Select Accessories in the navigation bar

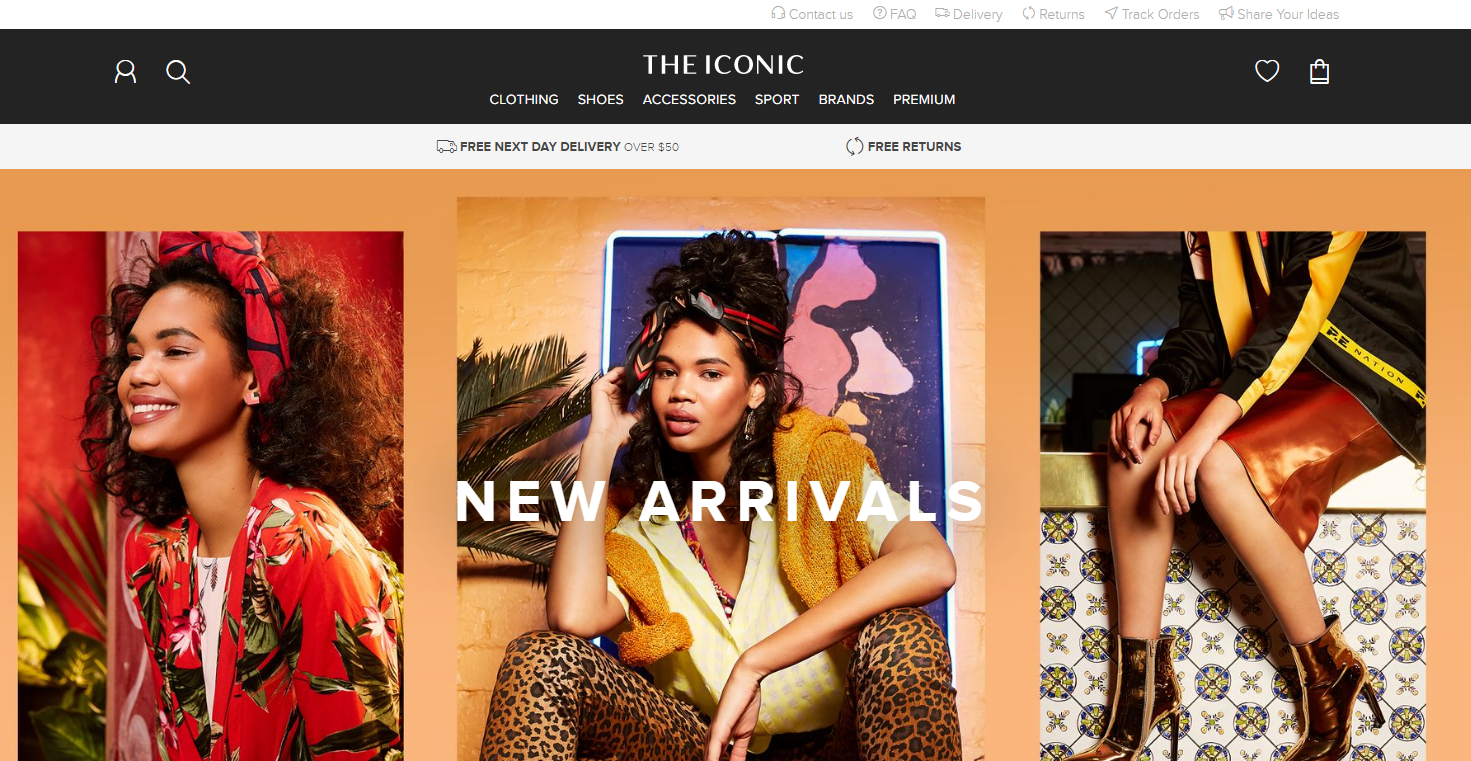coord(689,99)
